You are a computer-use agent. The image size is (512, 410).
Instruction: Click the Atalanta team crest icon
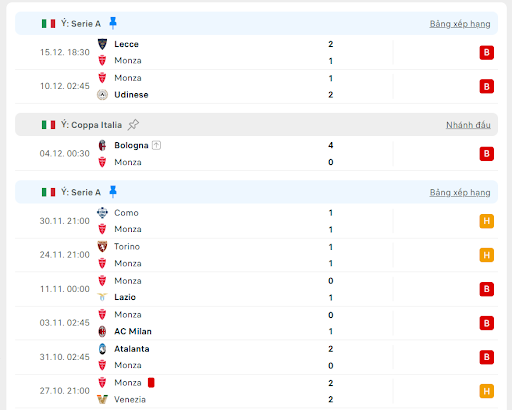(x=102, y=349)
